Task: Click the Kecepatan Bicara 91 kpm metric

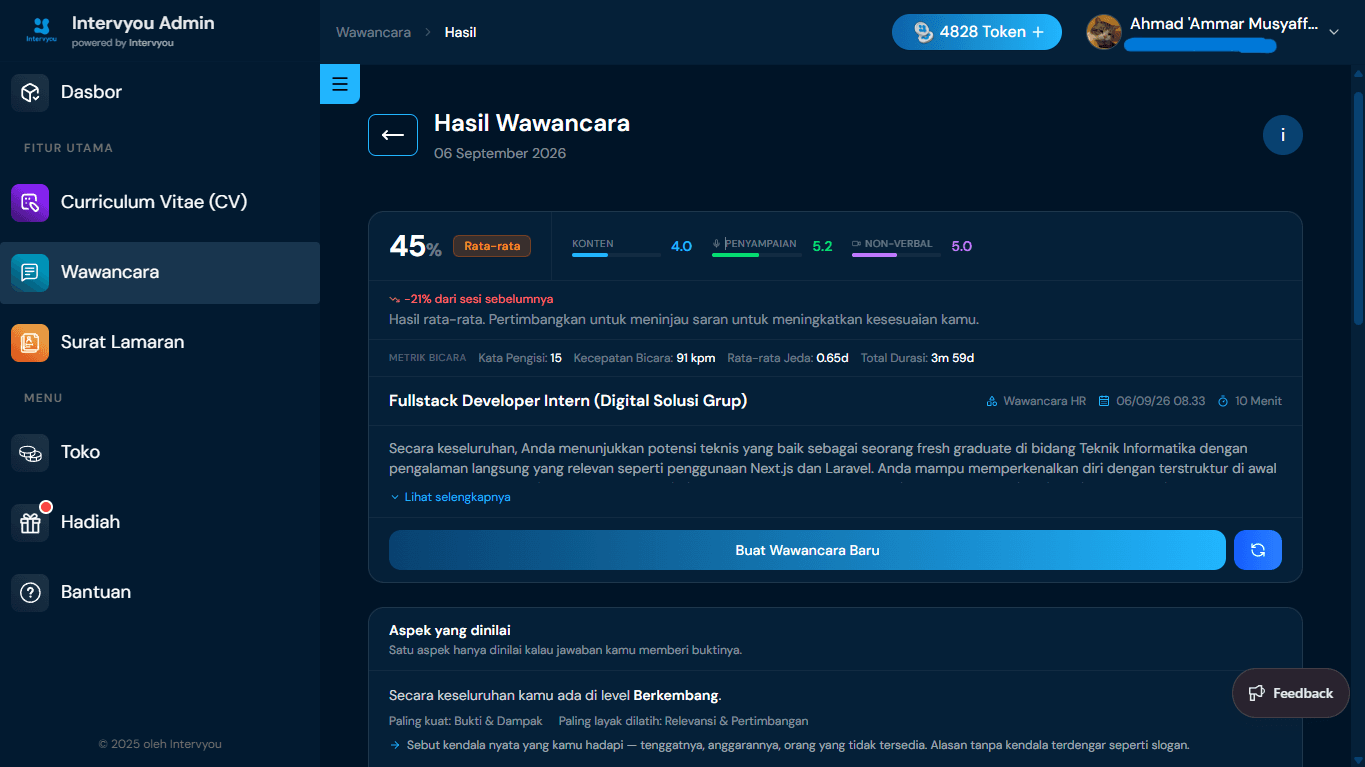Action: pos(644,358)
